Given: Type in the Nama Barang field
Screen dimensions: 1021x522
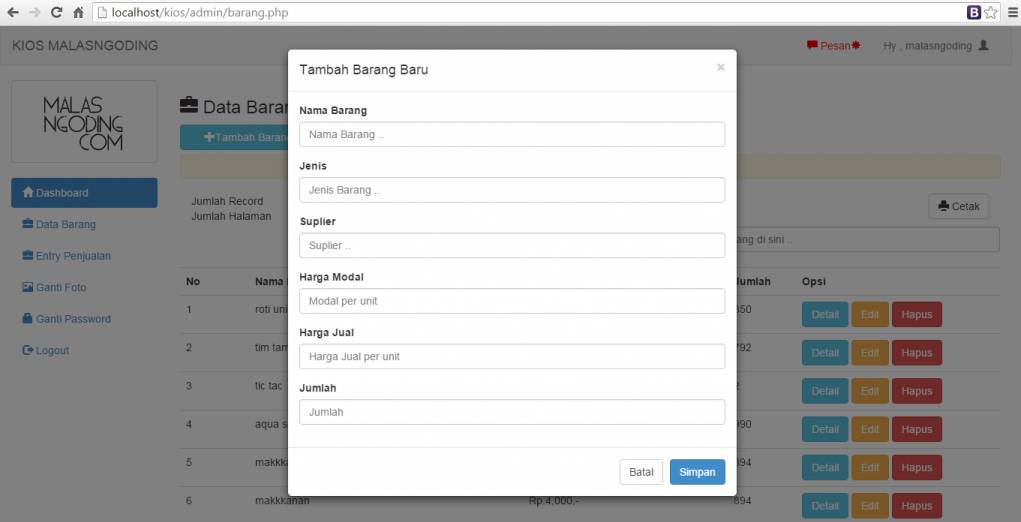Looking at the screenshot, I should tap(512, 134).
